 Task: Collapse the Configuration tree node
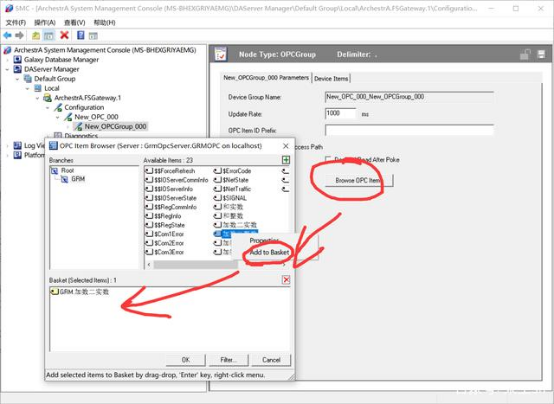48,107
